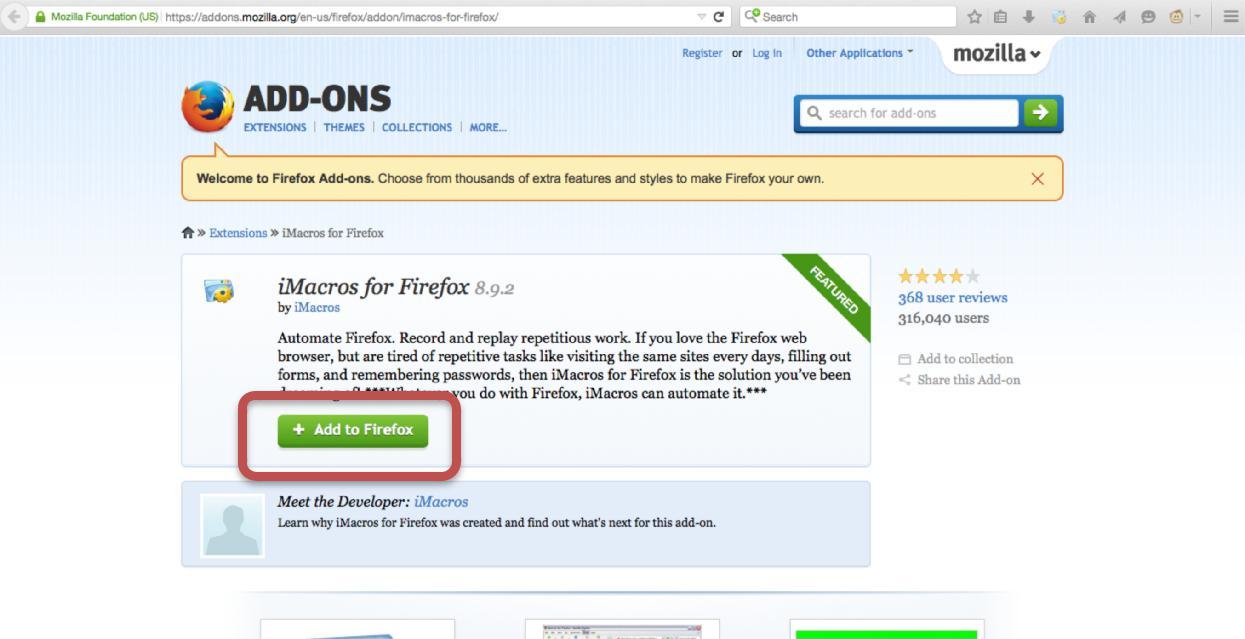Open the Extensions menu item
The image size is (1245, 639).
[275, 127]
